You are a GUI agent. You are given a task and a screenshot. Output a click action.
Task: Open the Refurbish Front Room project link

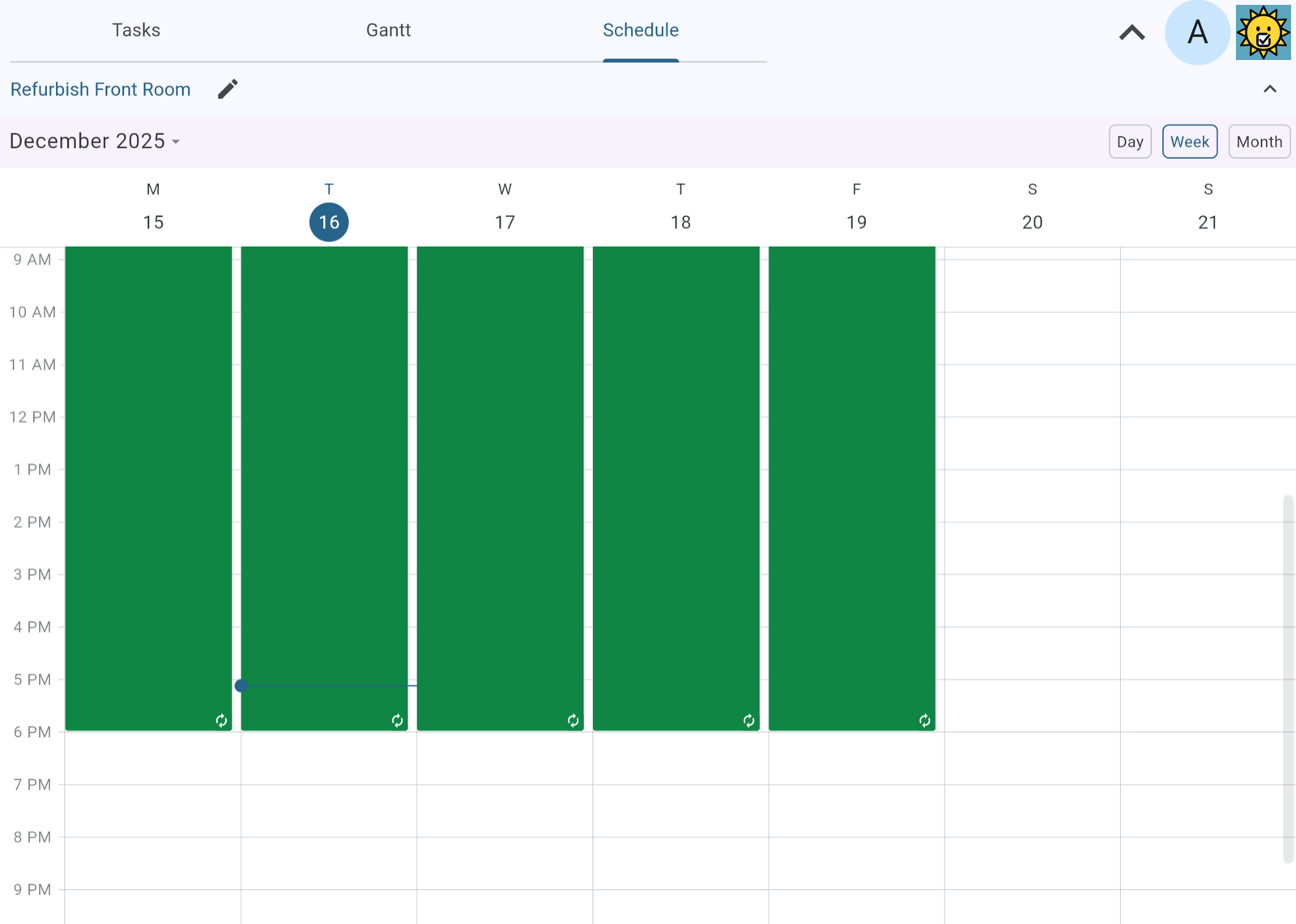click(x=100, y=89)
